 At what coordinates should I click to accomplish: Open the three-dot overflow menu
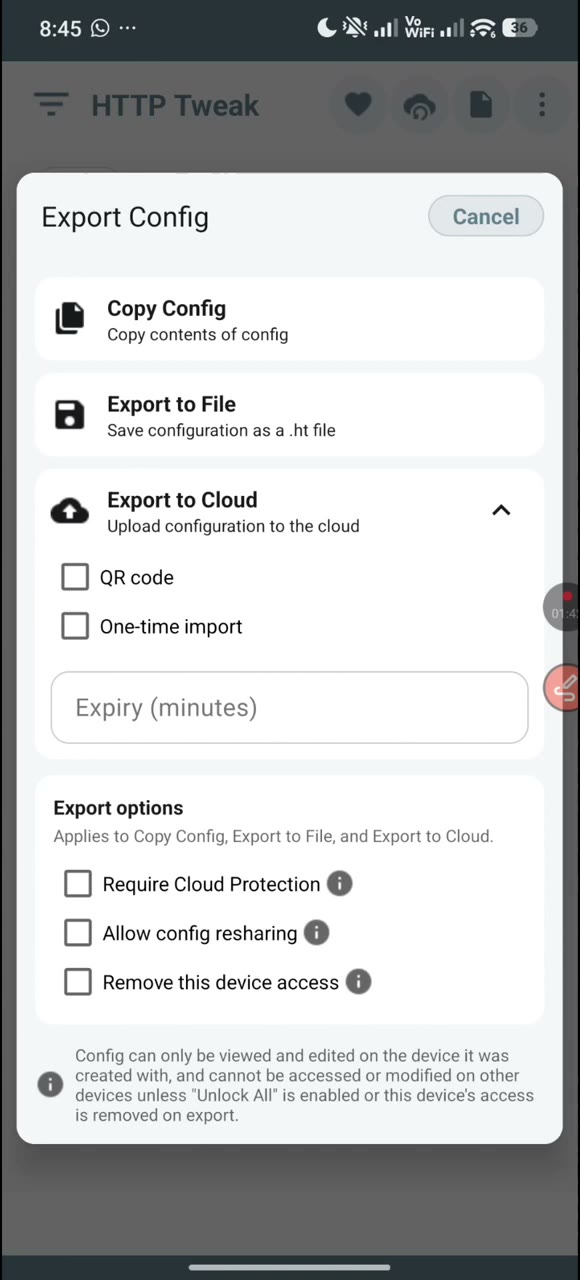(542, 105)
